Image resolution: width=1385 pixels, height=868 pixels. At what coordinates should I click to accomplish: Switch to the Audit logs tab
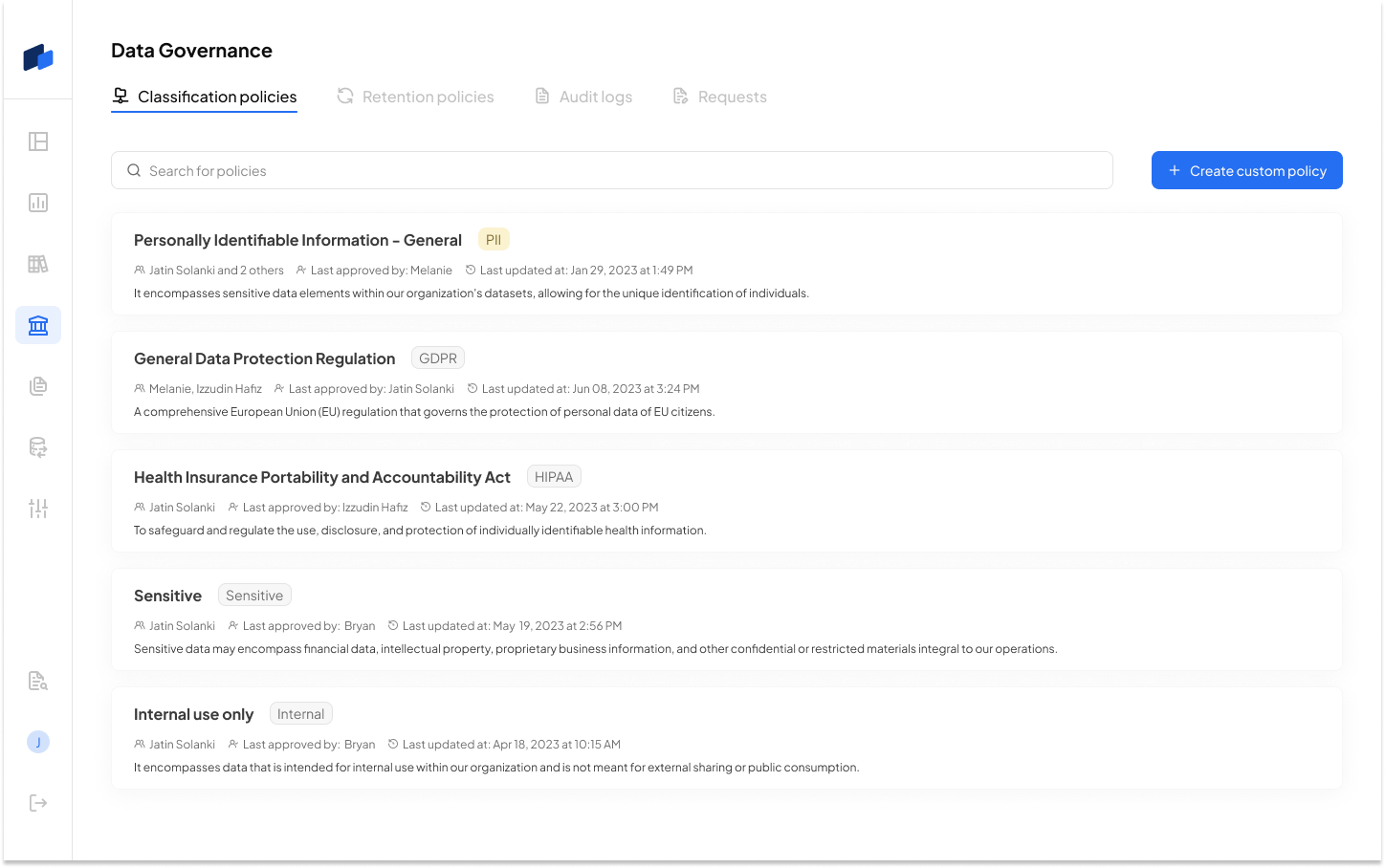583,97
